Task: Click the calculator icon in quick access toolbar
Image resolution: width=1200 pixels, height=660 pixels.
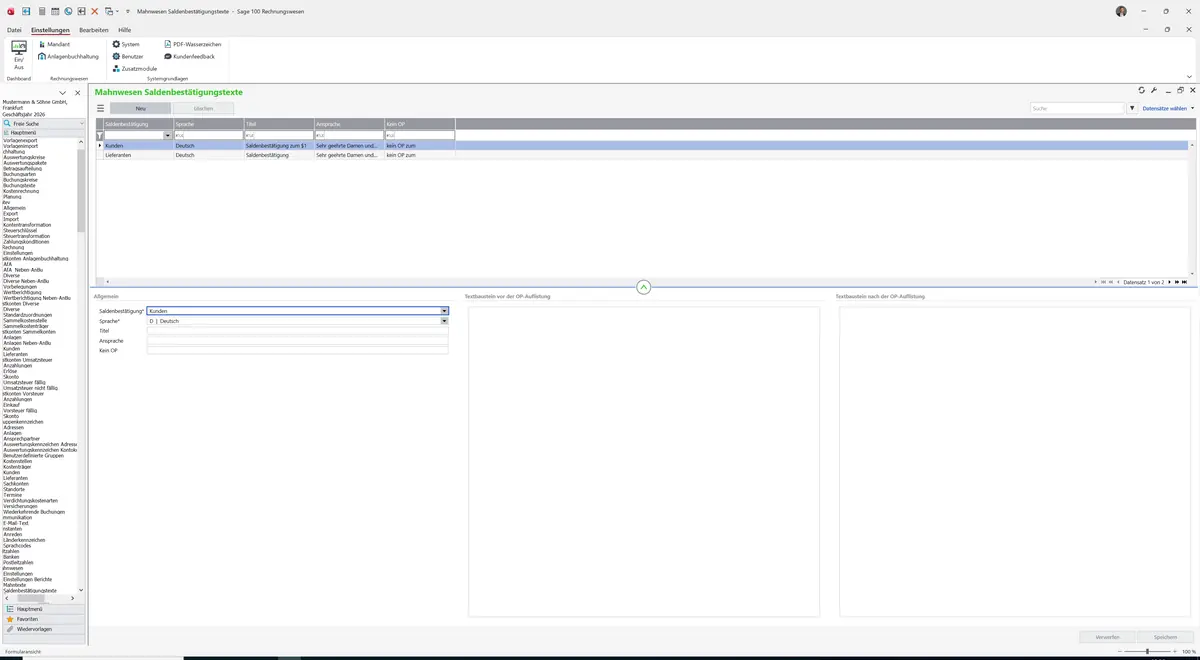Action: (42, 10)
